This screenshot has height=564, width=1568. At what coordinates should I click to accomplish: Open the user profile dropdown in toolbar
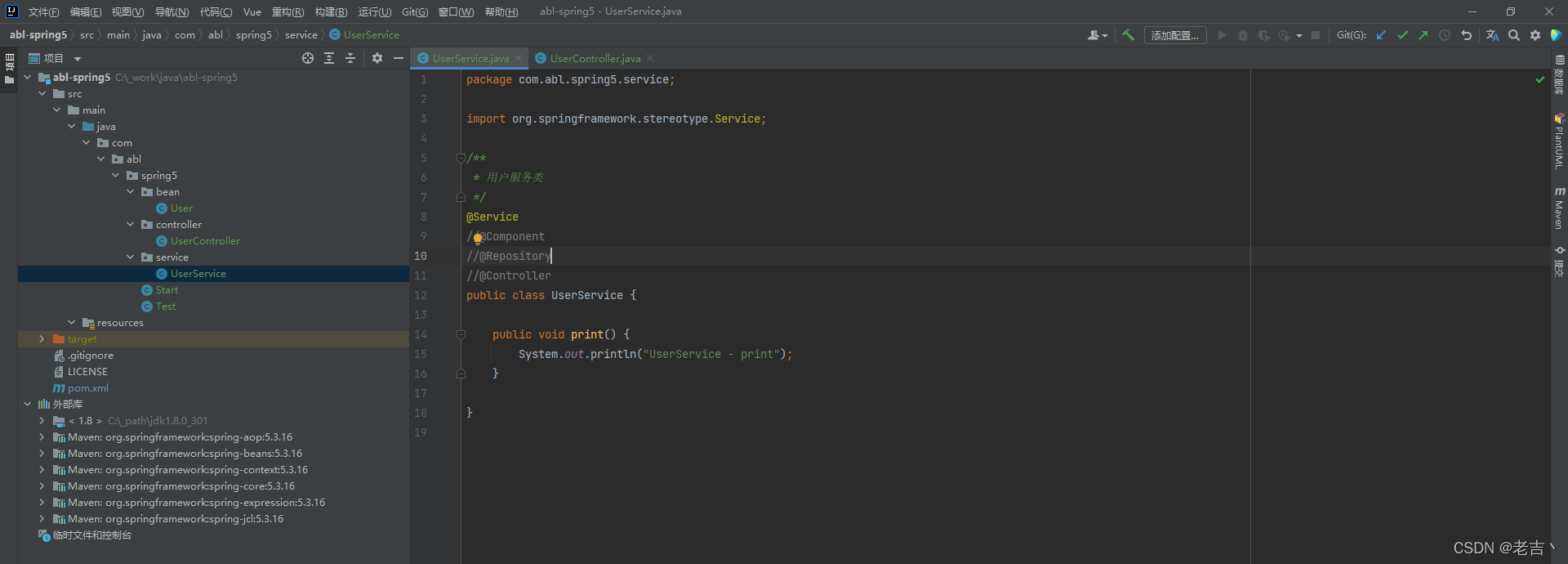pyautogui.click(x=1098, y=35)
